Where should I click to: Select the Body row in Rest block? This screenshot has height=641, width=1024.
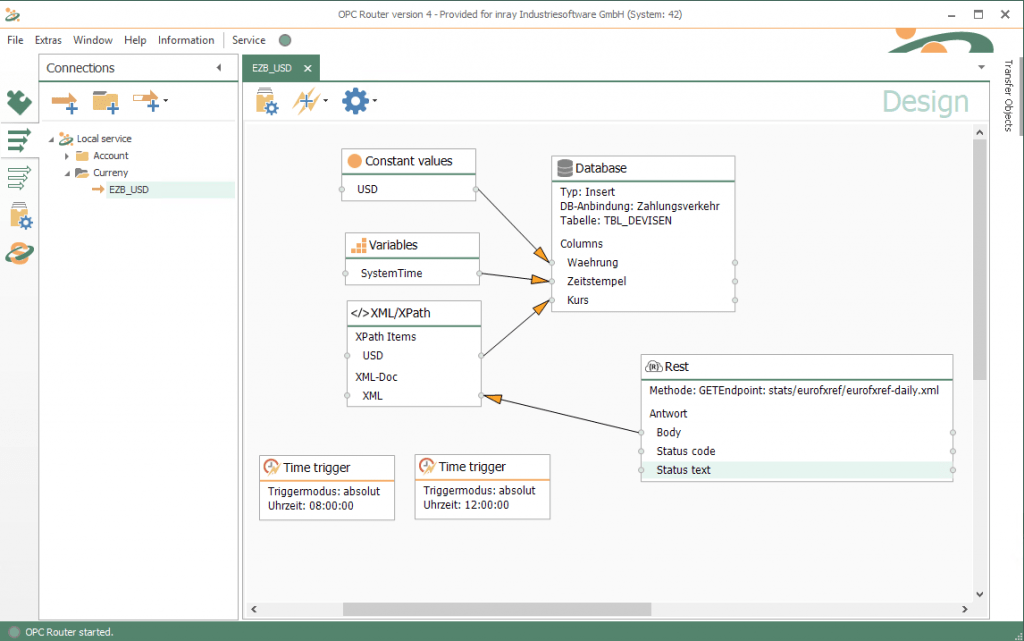point(797,433)
